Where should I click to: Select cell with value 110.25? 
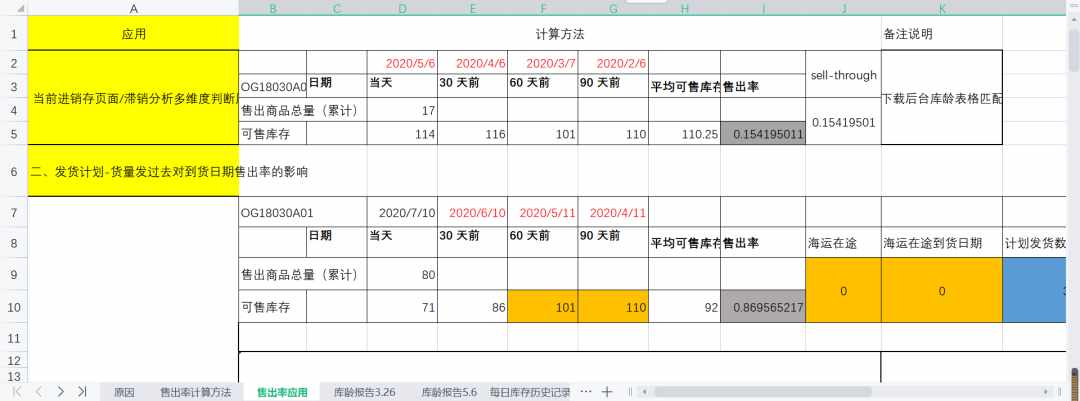pyautogui.click(x=685, y=134)
